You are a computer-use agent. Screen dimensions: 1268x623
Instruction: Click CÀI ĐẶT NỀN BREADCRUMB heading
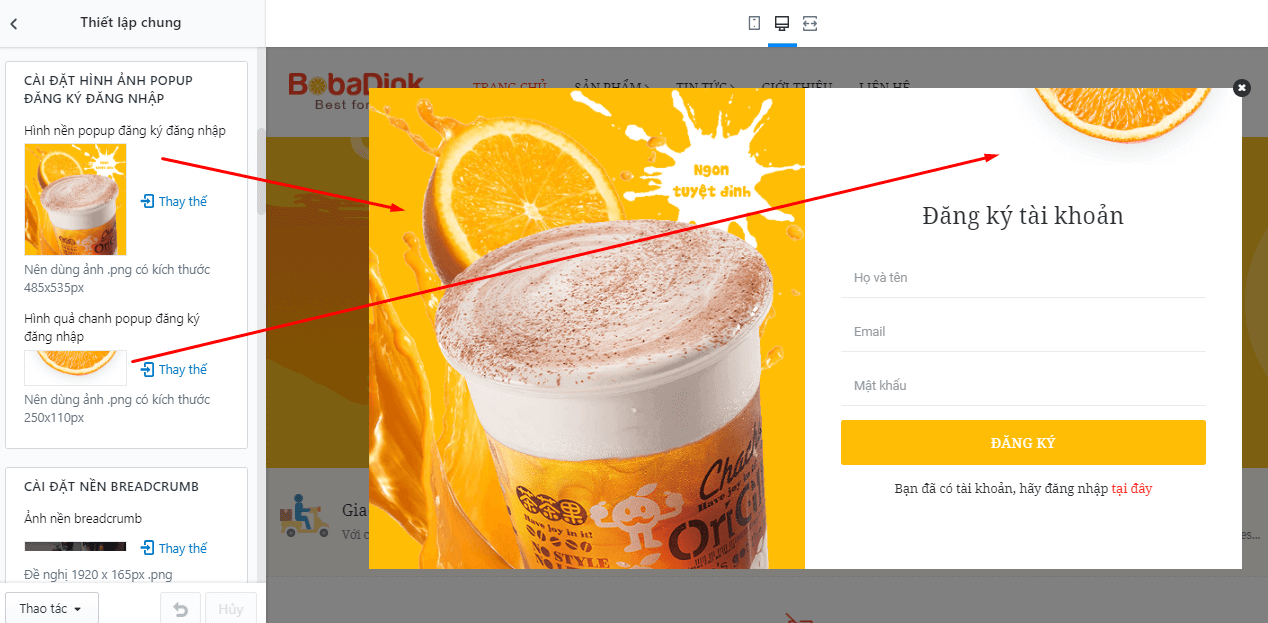coord(111,486)
